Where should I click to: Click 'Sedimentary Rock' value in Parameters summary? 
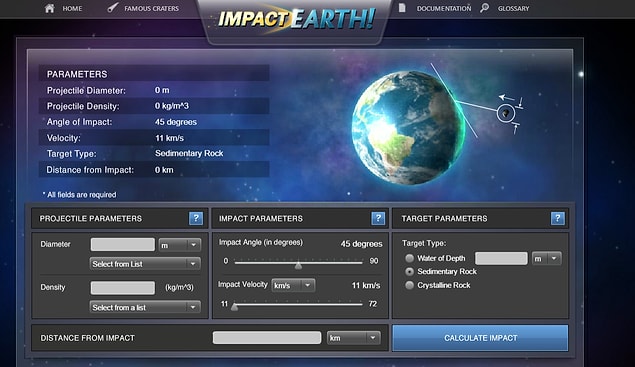click(x=189, y=154)
